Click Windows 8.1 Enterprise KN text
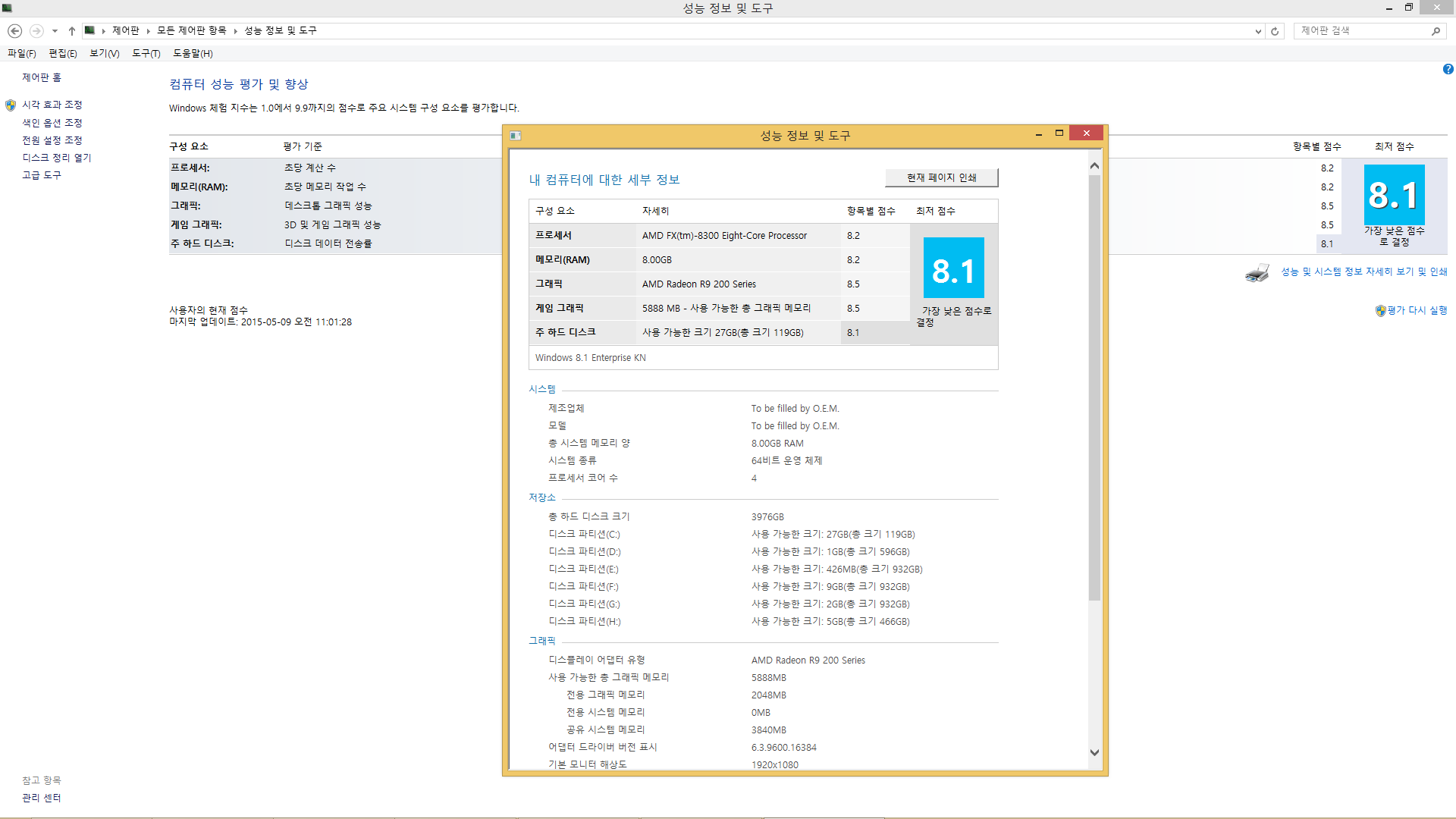This screenshot has height=819, width=1456. pos(591,358)
